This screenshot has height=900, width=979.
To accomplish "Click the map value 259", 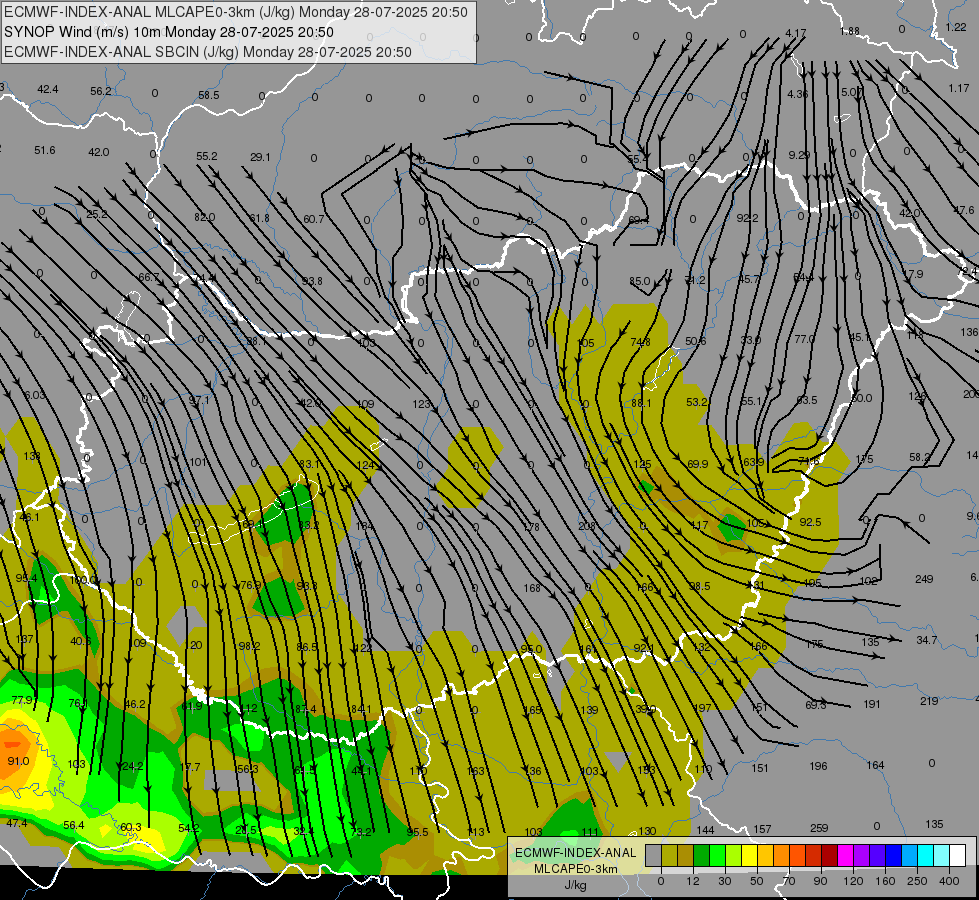I will (x=819, y=828).
